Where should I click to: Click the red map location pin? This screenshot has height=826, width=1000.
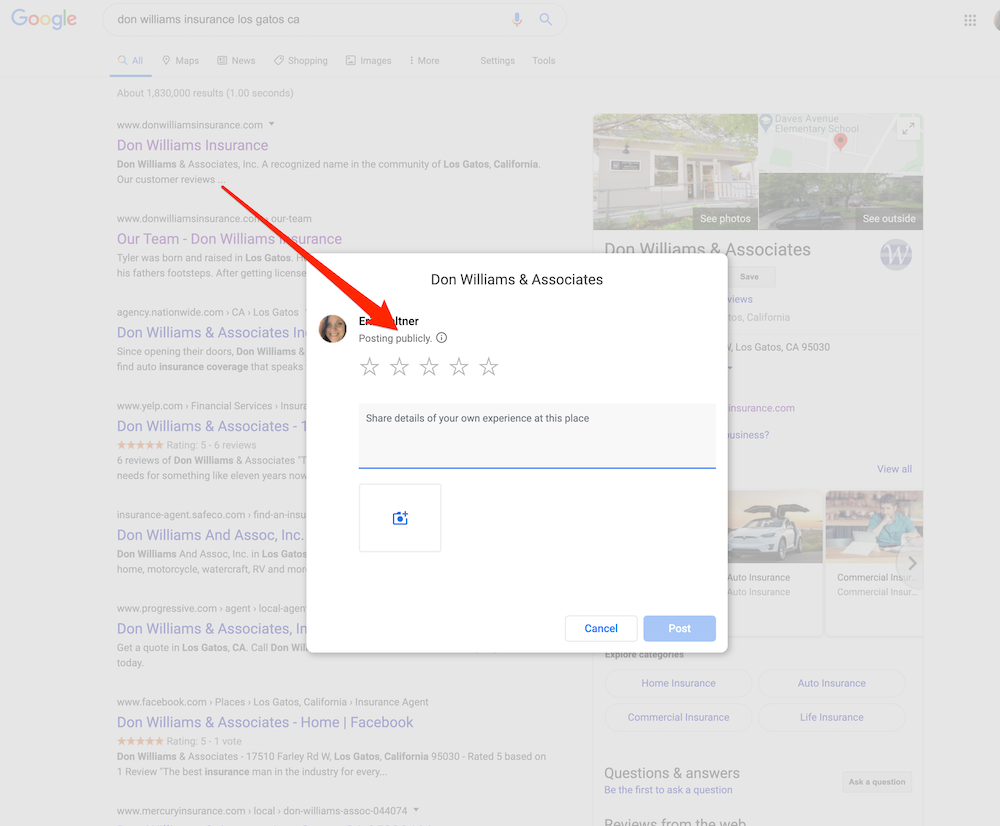pyautogui.click(x=841, y=142)
